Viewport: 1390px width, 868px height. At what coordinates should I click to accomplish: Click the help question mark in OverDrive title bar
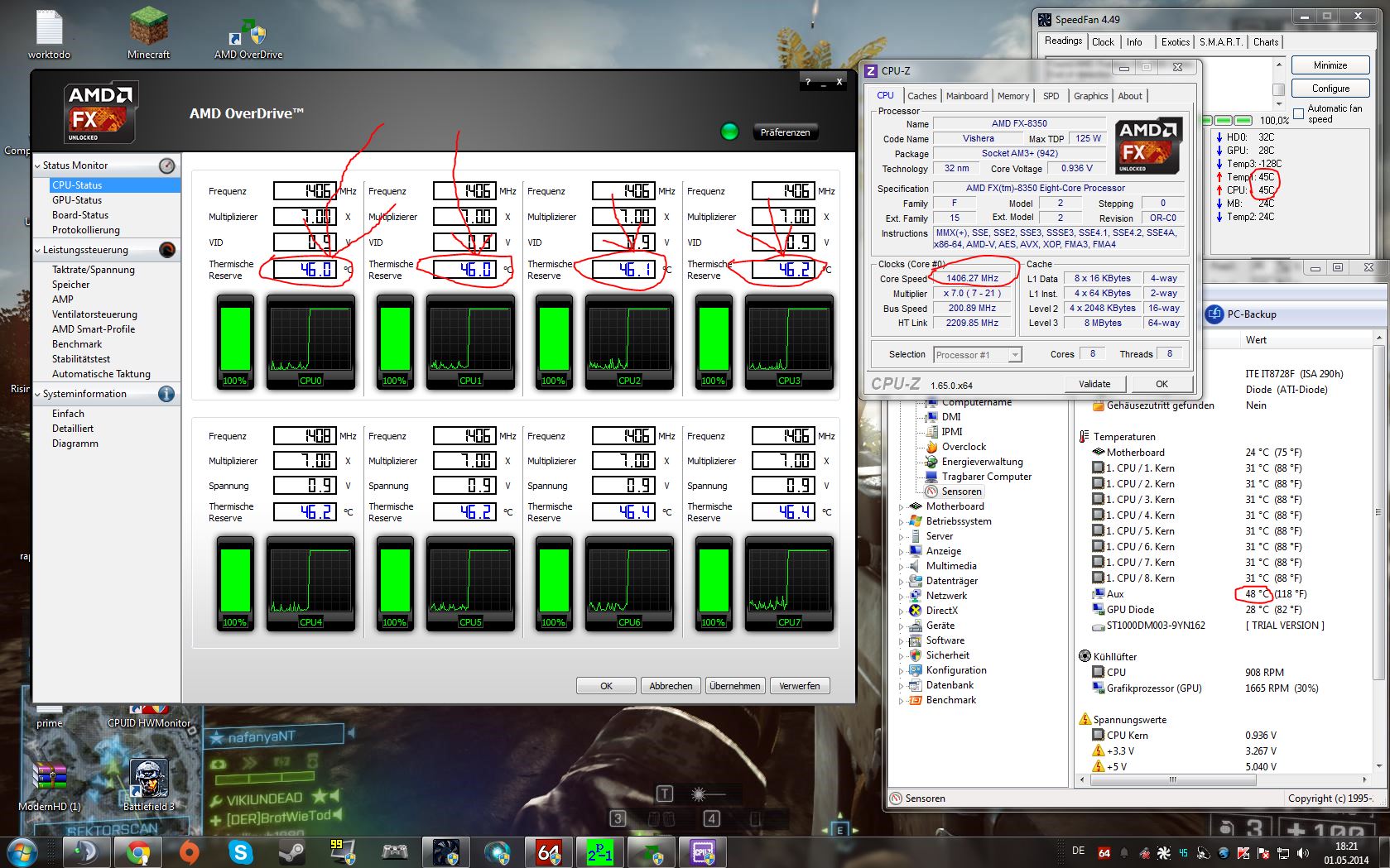click(x=808, y=82)
